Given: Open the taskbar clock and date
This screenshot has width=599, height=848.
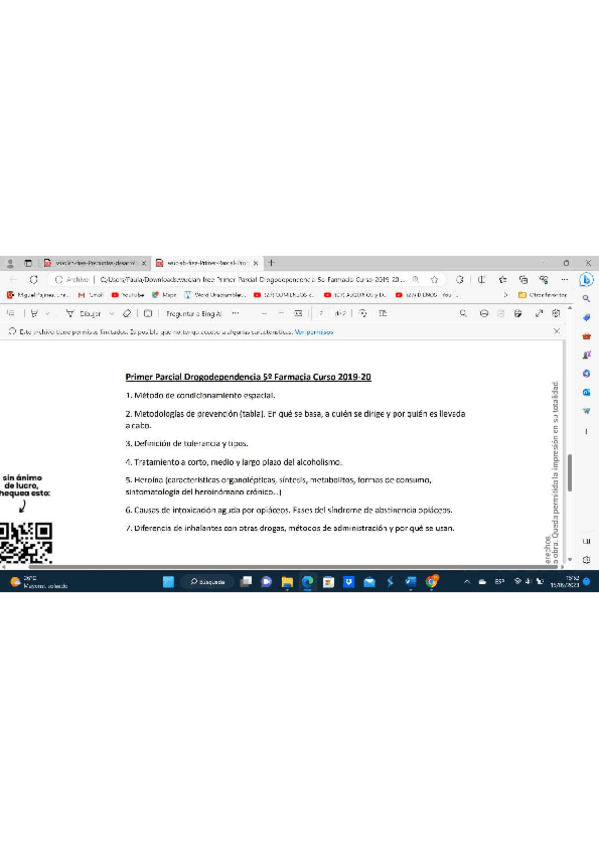Looking at the screenshot, I should pos(564,582).
